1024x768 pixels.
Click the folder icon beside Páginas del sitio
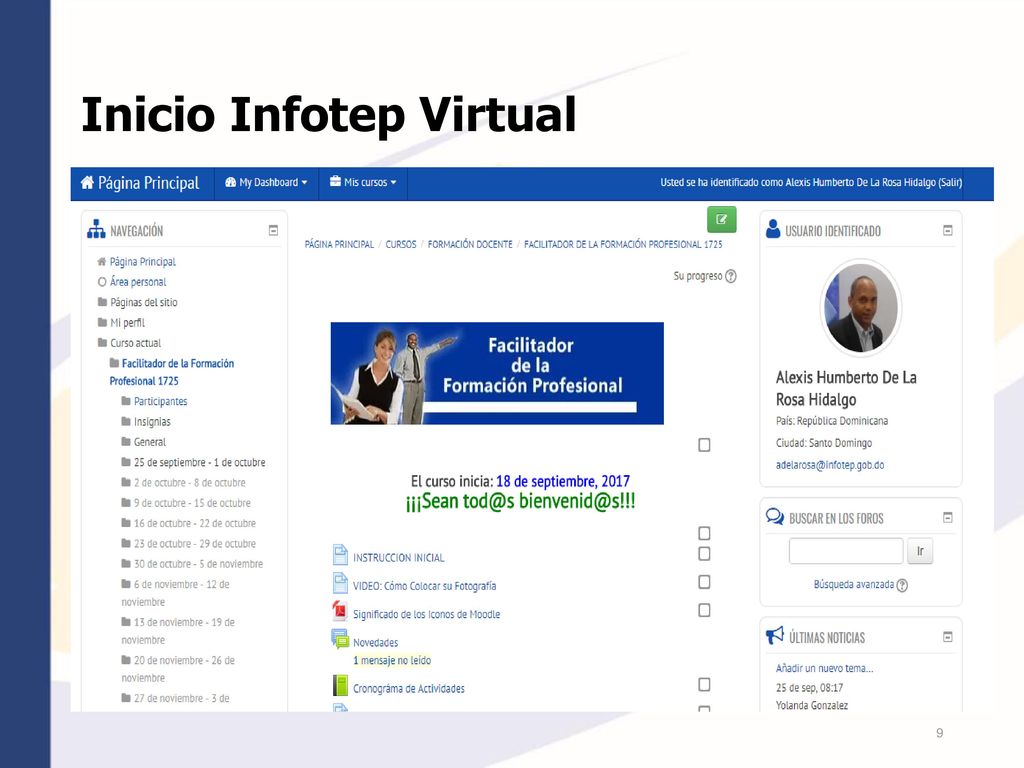click(103, 302)
